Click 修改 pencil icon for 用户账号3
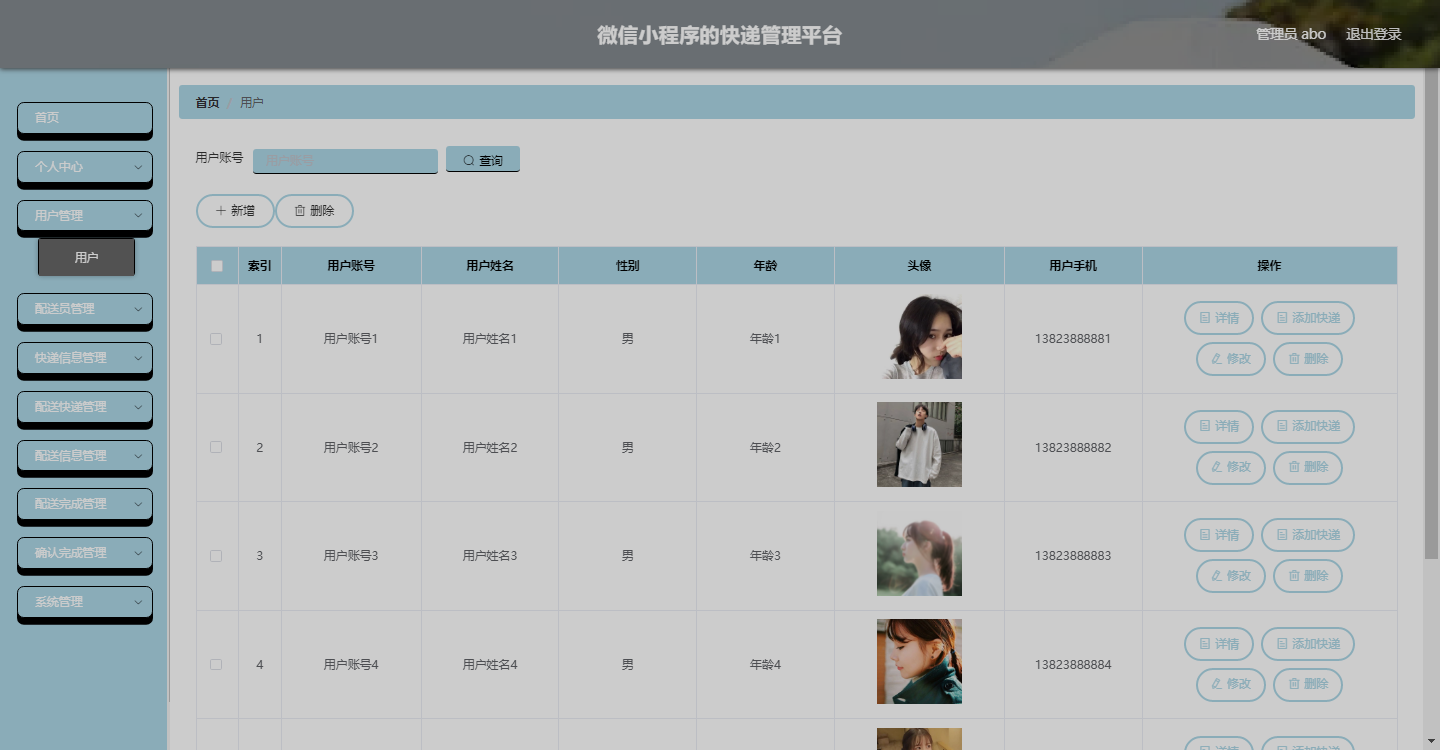Viewport: 1440px width, 750px height. [1217, 576]
